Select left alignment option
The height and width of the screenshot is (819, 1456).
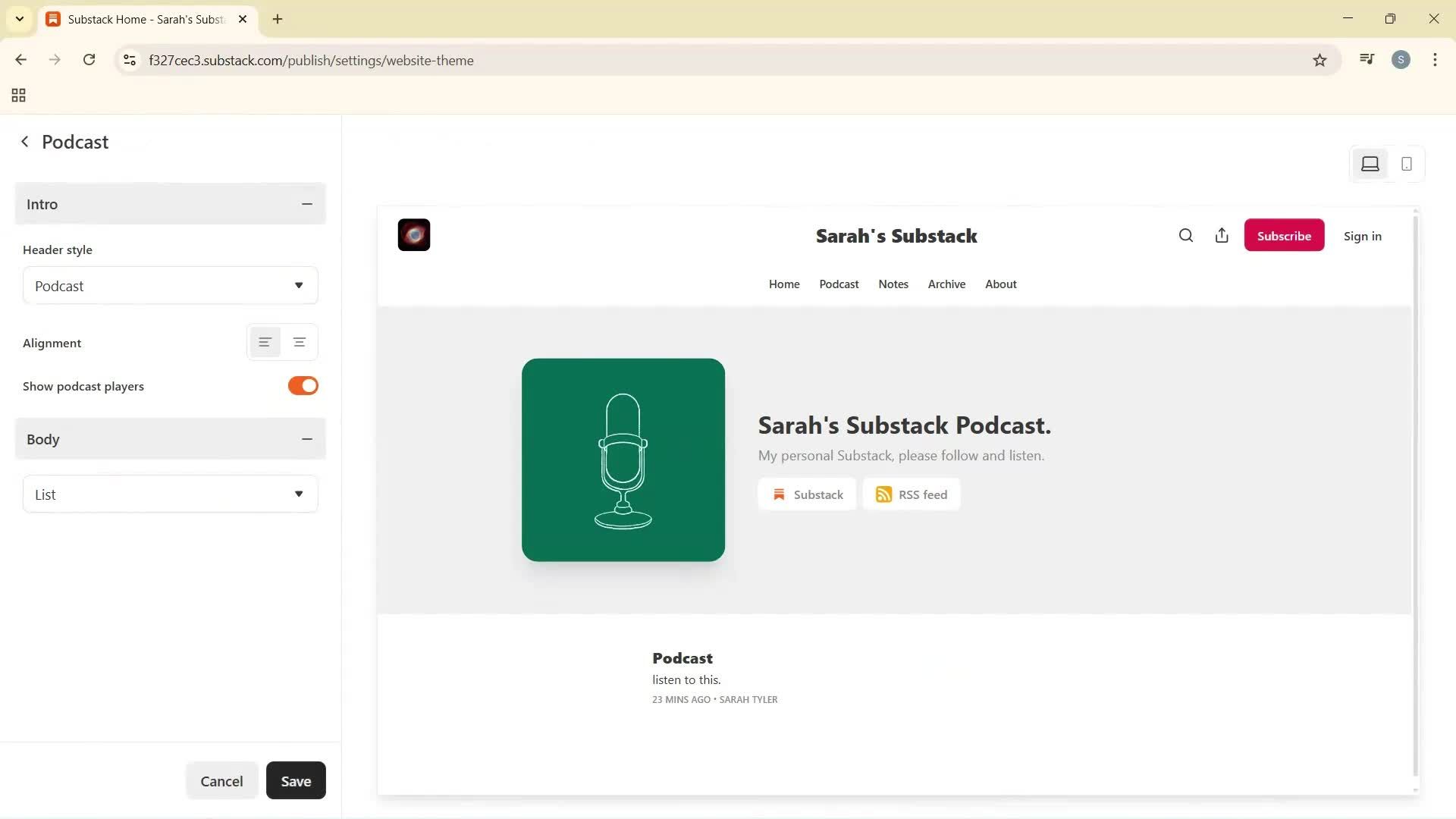tap(265, 343)
